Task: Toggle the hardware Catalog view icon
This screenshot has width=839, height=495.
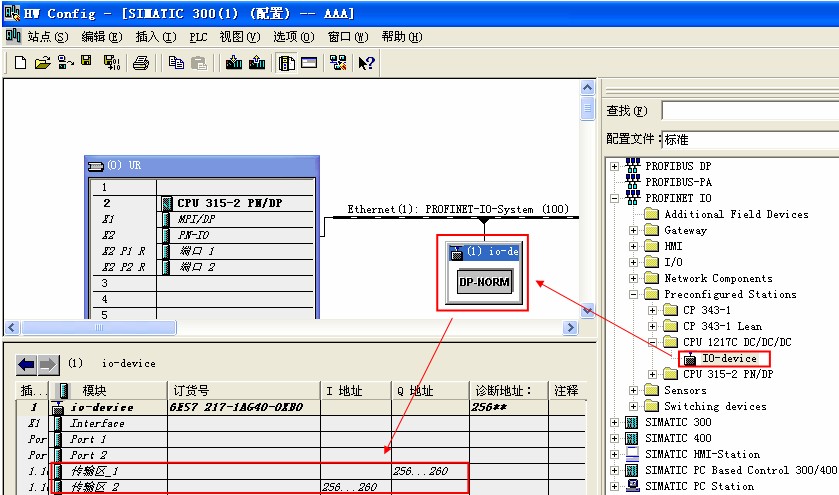Action: click(287, 63)
